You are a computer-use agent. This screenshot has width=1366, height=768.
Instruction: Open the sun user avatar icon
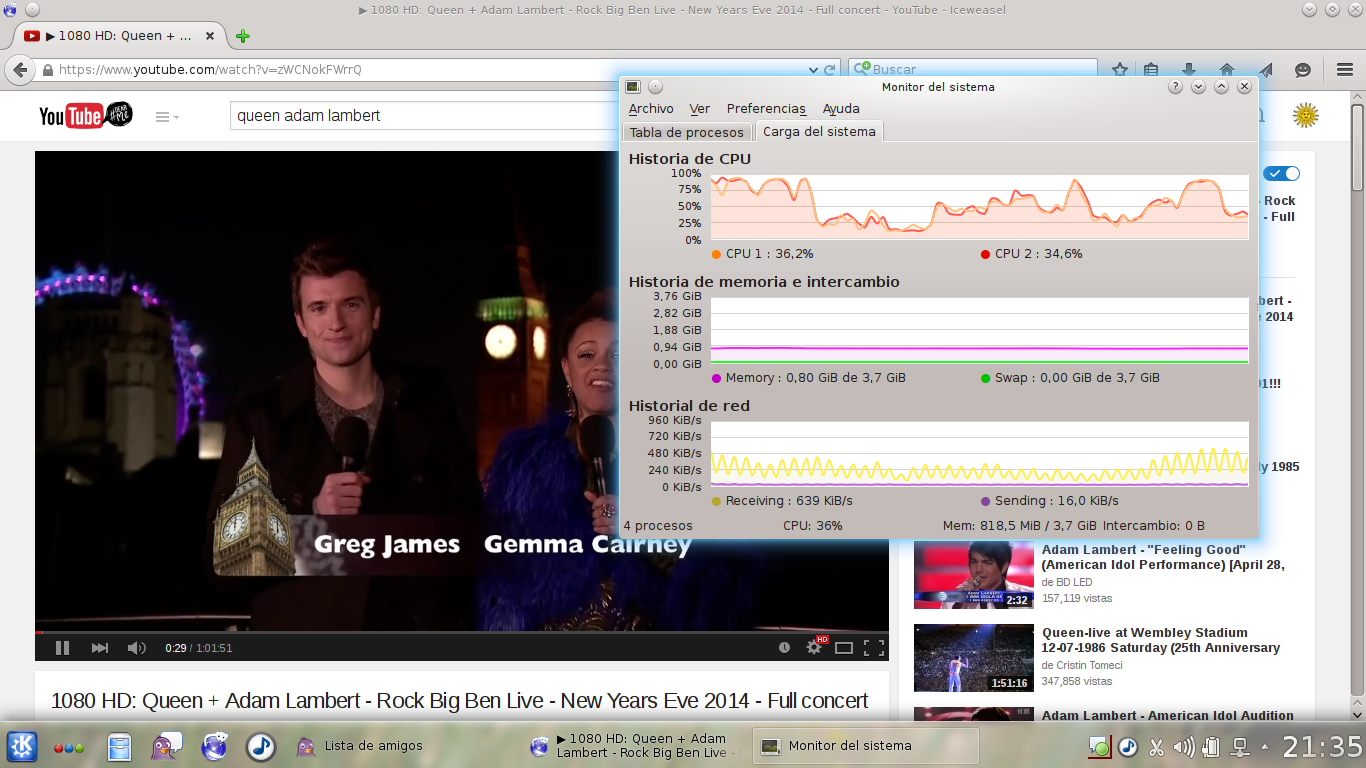click(x=1305, y=115)
